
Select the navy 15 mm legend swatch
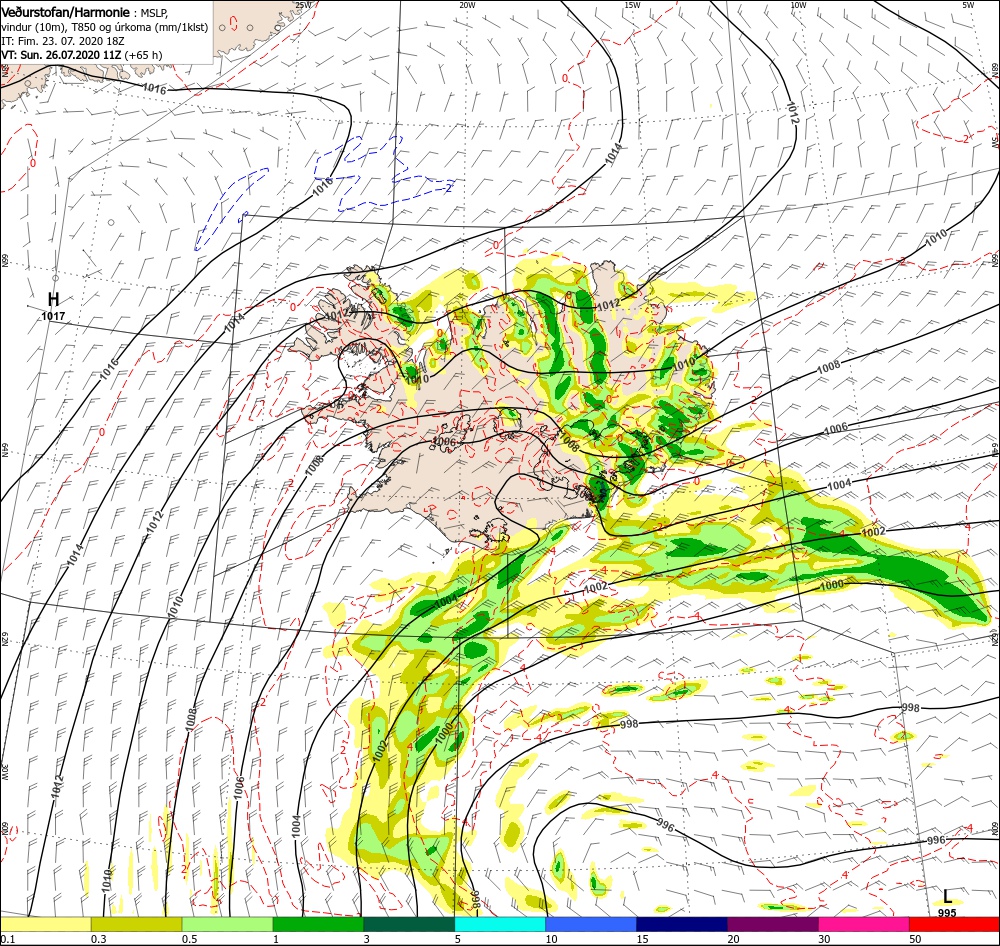[x=682, y=924]
